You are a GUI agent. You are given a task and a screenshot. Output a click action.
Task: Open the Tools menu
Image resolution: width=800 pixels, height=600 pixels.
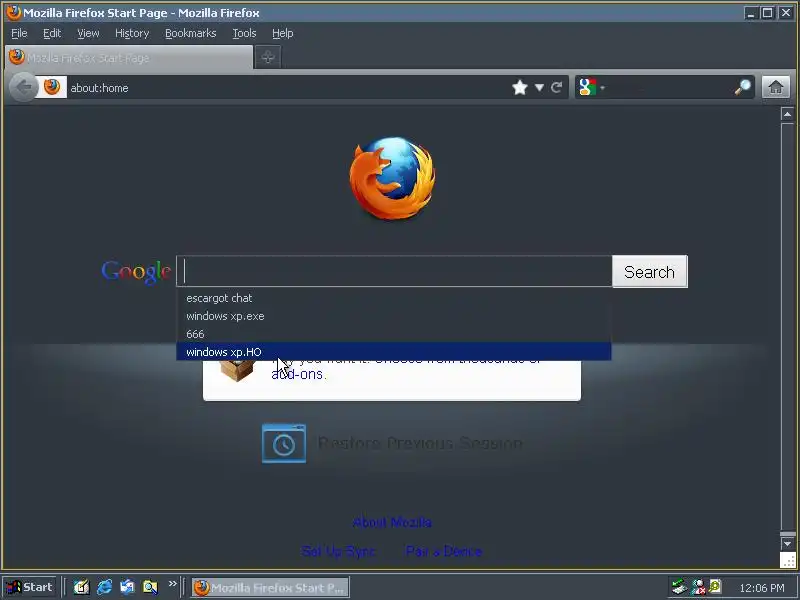[x=244, y=33]
